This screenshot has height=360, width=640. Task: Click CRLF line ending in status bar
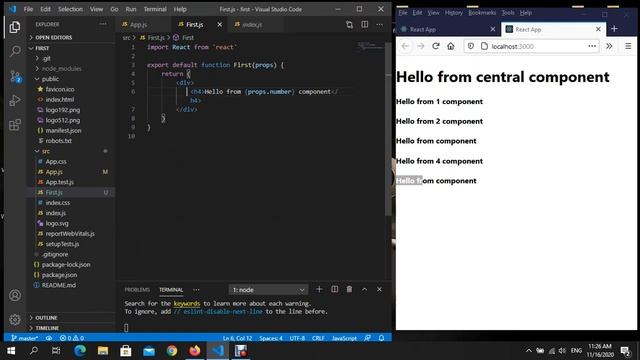[318, 338]
